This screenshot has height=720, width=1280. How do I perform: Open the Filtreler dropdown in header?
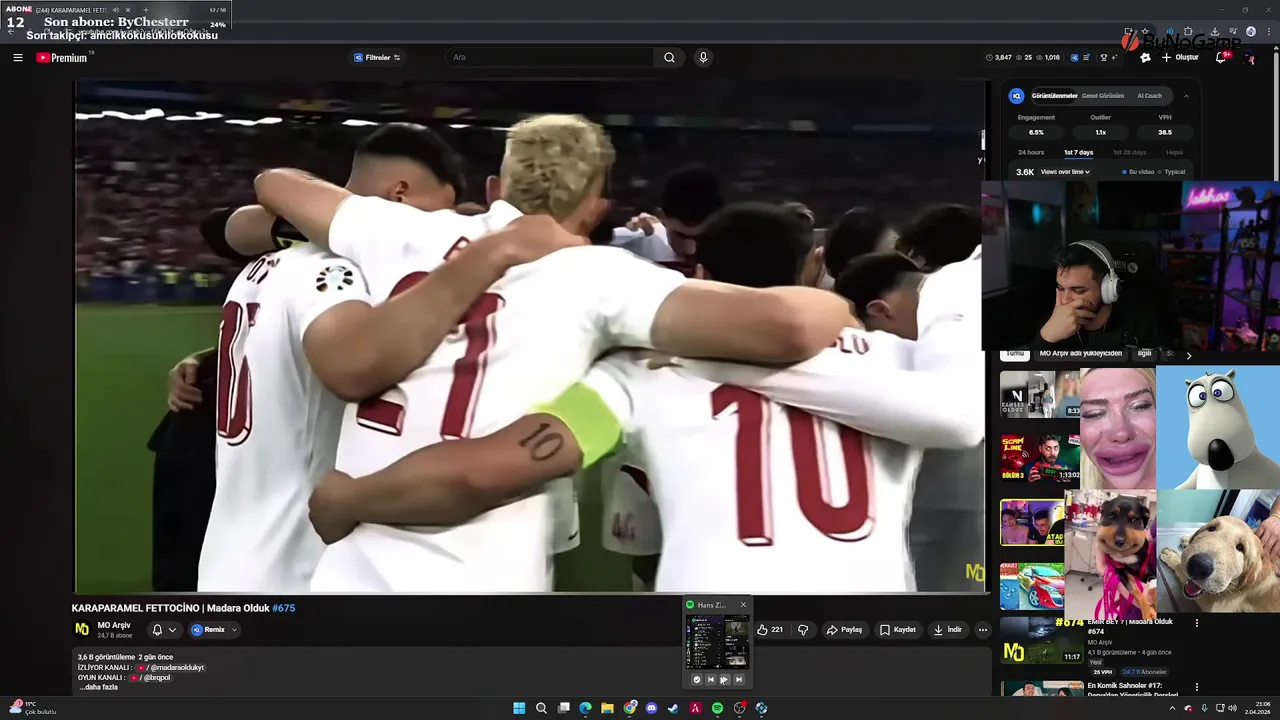[377, 58]
